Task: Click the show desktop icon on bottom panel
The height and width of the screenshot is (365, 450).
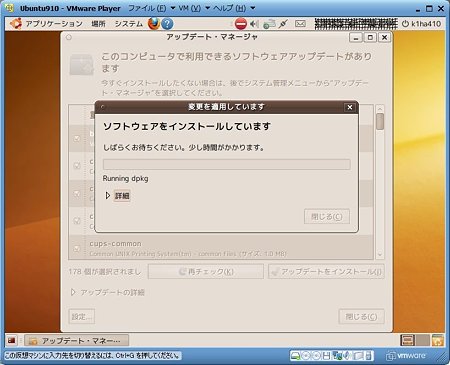Action: [x=11, y=340]
